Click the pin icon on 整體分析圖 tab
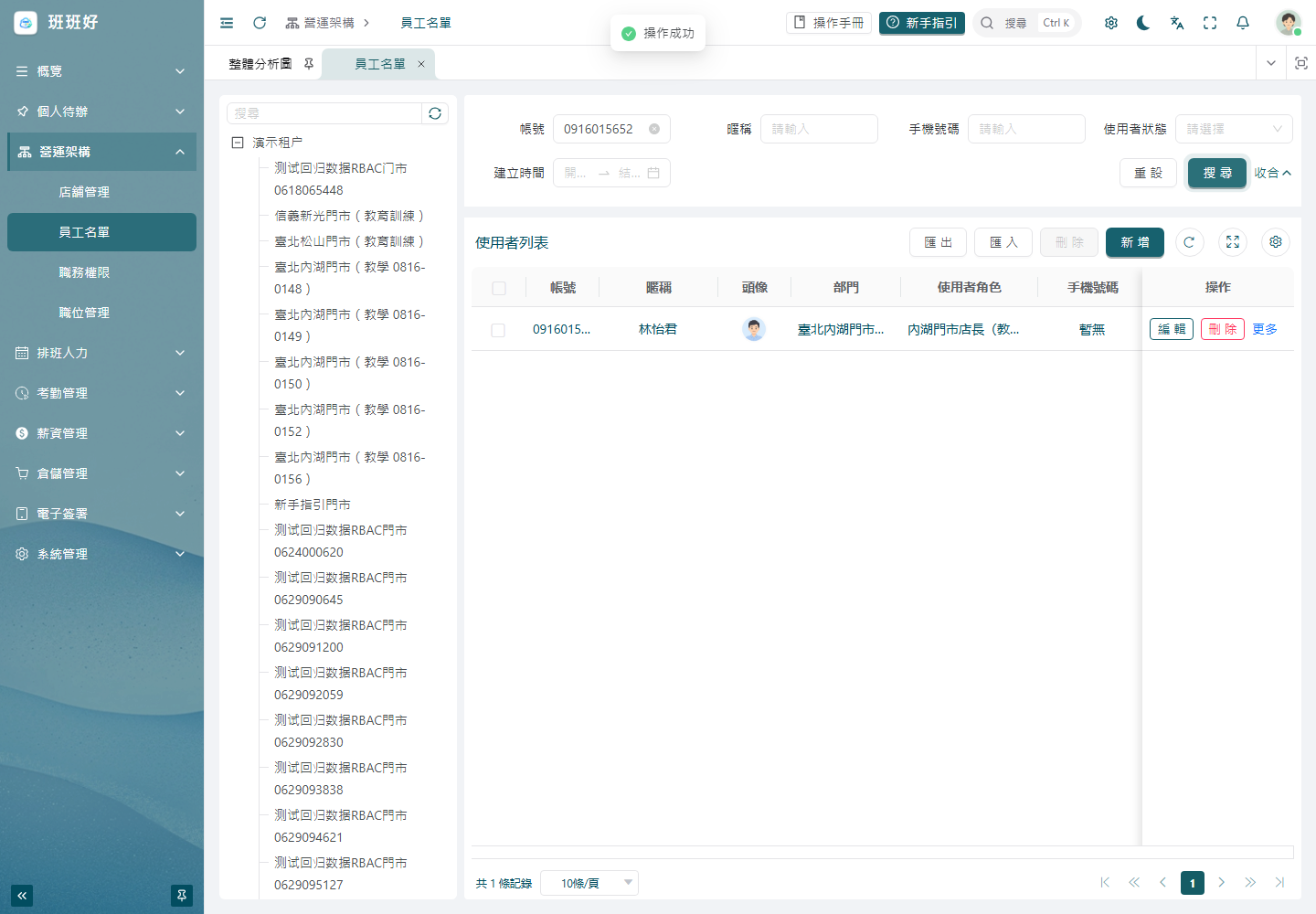 (309, 64)
